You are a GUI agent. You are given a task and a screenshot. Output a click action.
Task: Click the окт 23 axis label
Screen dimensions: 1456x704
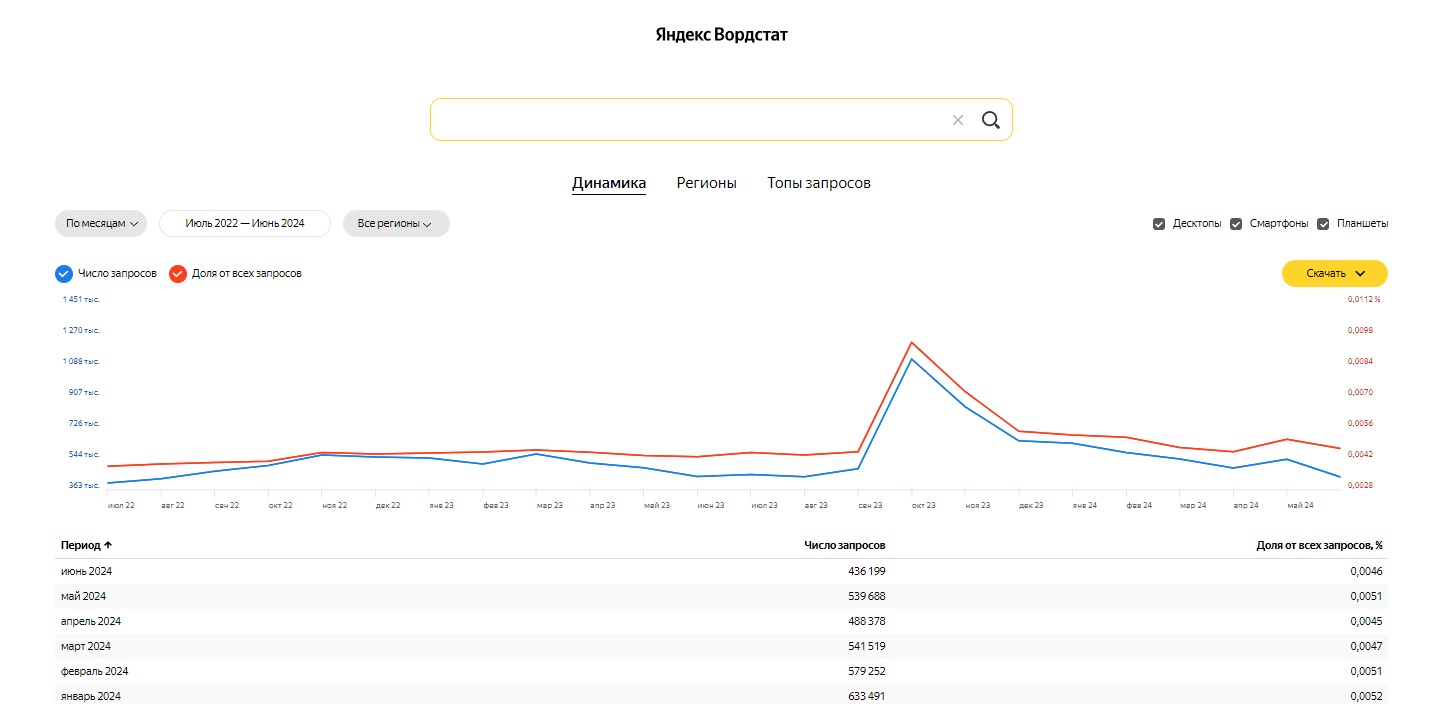click(x=923, y=506)
